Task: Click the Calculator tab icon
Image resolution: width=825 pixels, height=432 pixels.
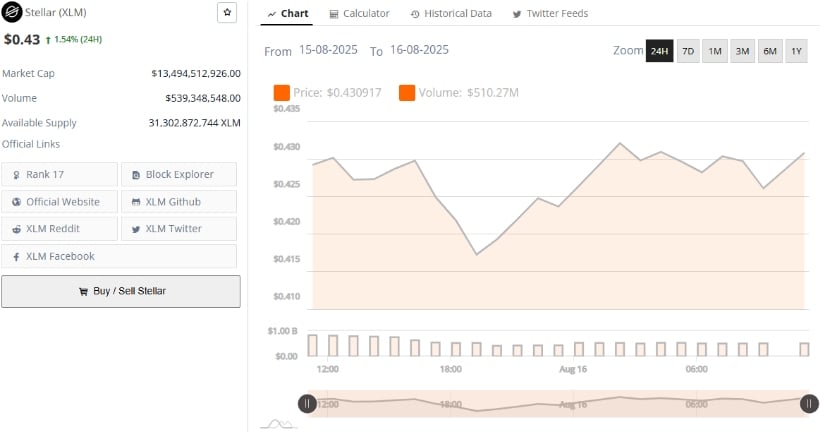Action: pos(334,14)
